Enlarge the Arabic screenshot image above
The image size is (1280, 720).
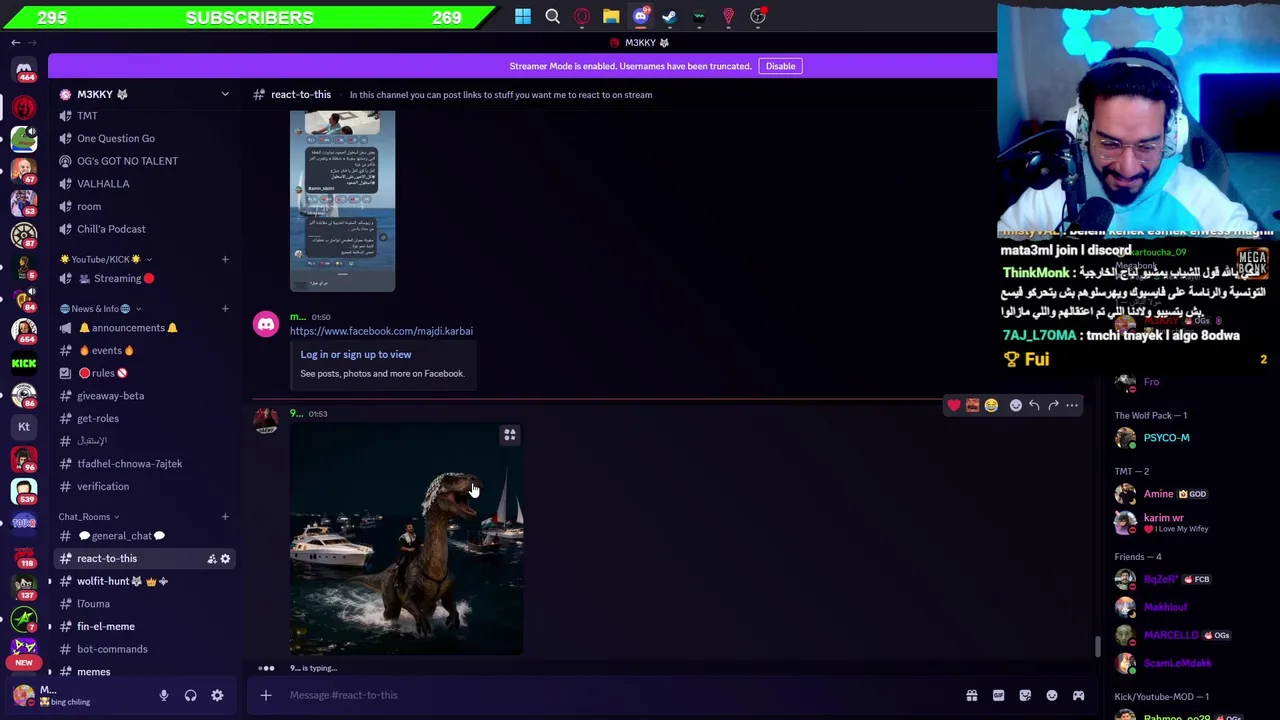[x=342, y=201]
